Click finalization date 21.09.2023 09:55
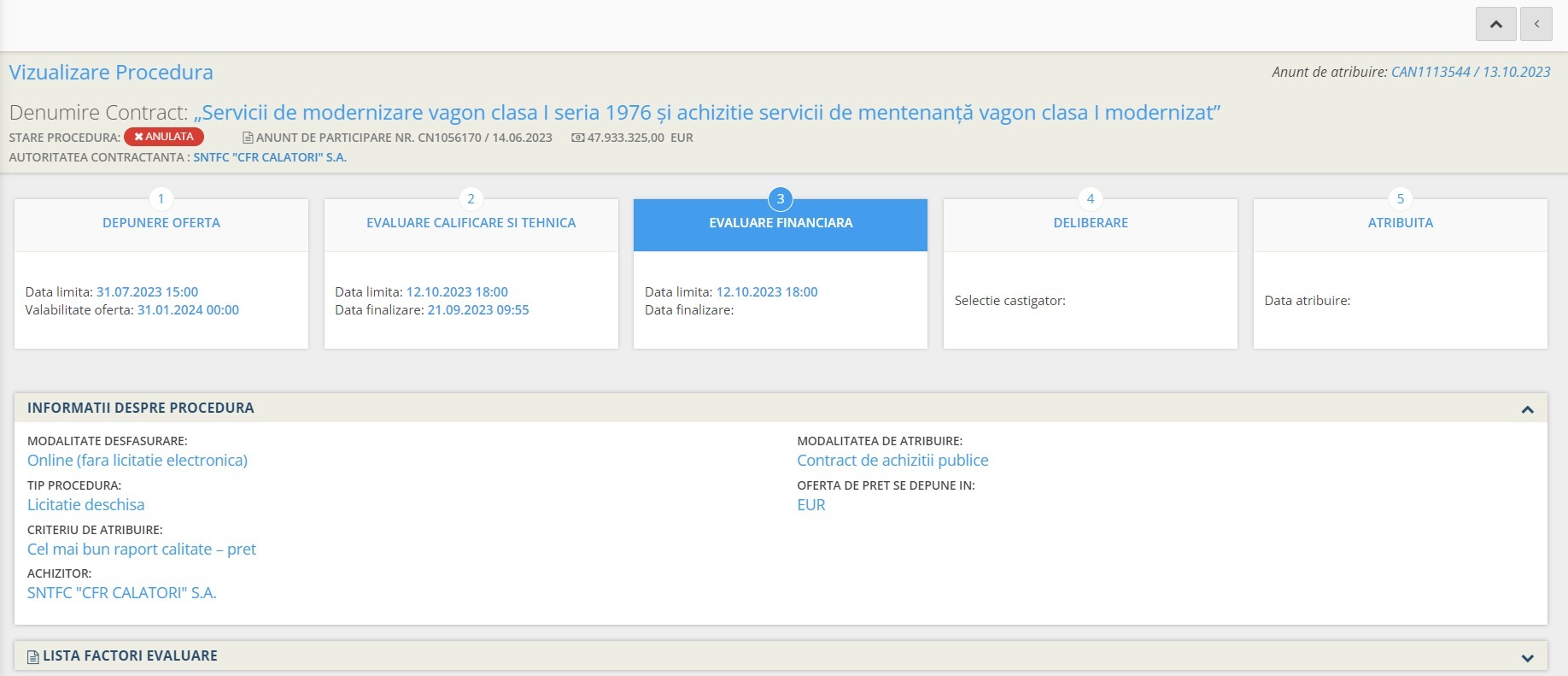 pos(478,310)
